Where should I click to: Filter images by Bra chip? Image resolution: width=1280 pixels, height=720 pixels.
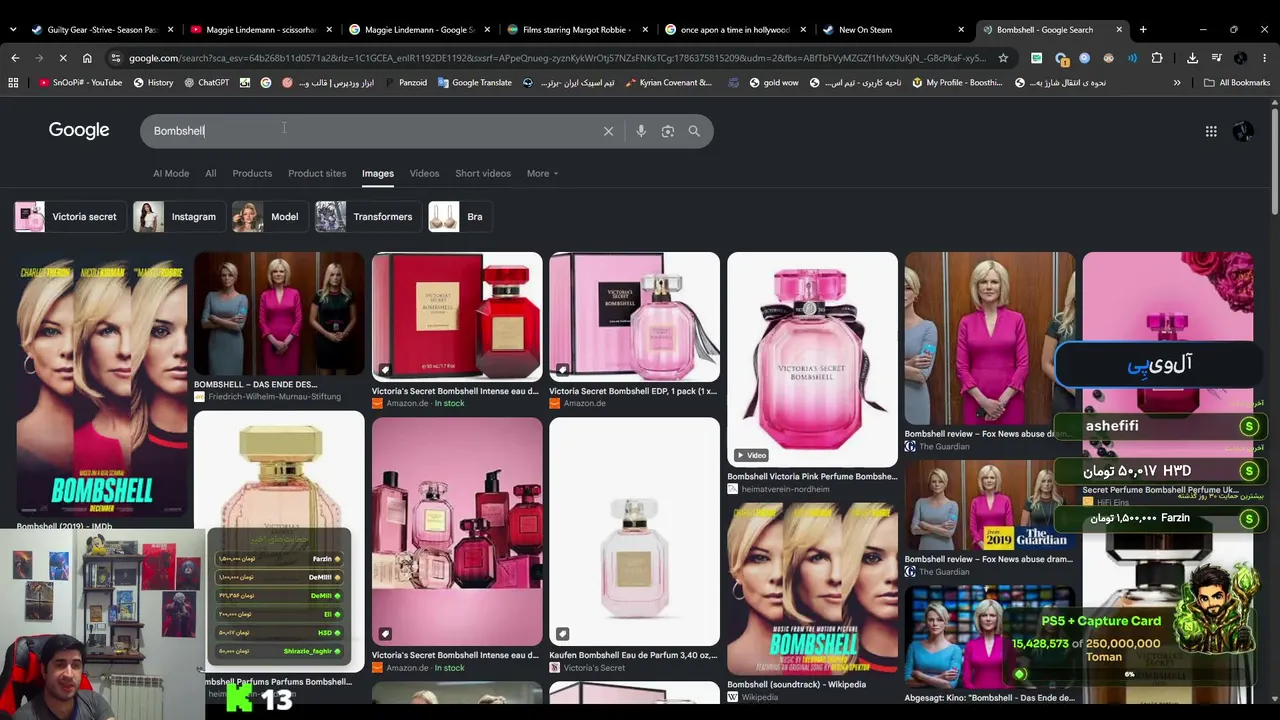[x=460, y=217]
